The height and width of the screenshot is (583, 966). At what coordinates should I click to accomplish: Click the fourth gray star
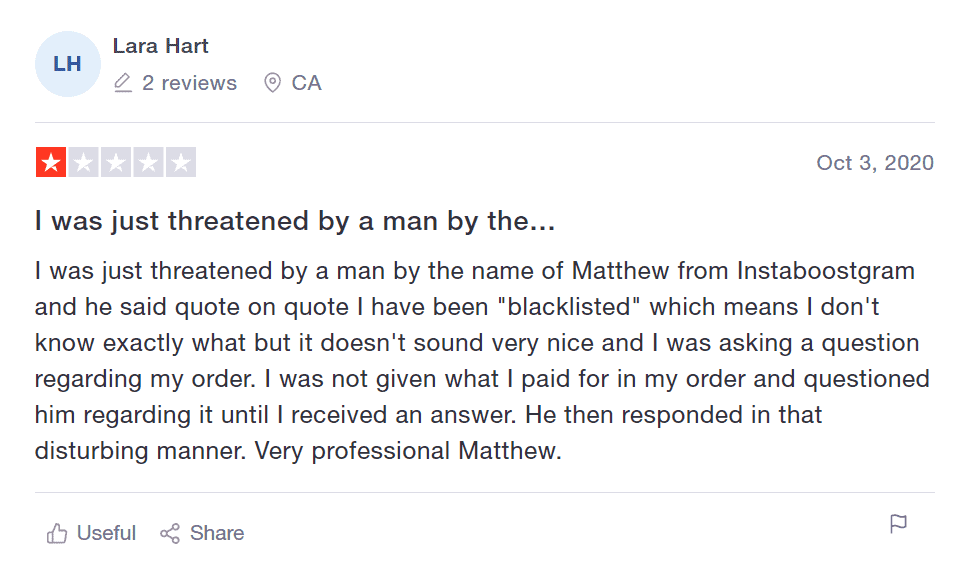[x=148, y=162]
